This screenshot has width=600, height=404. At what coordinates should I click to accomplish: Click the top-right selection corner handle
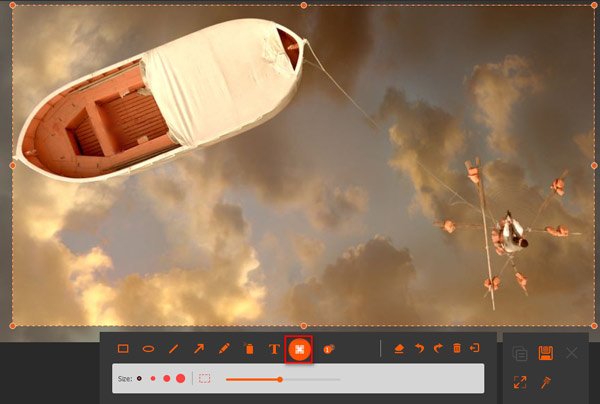coord(594,5)
